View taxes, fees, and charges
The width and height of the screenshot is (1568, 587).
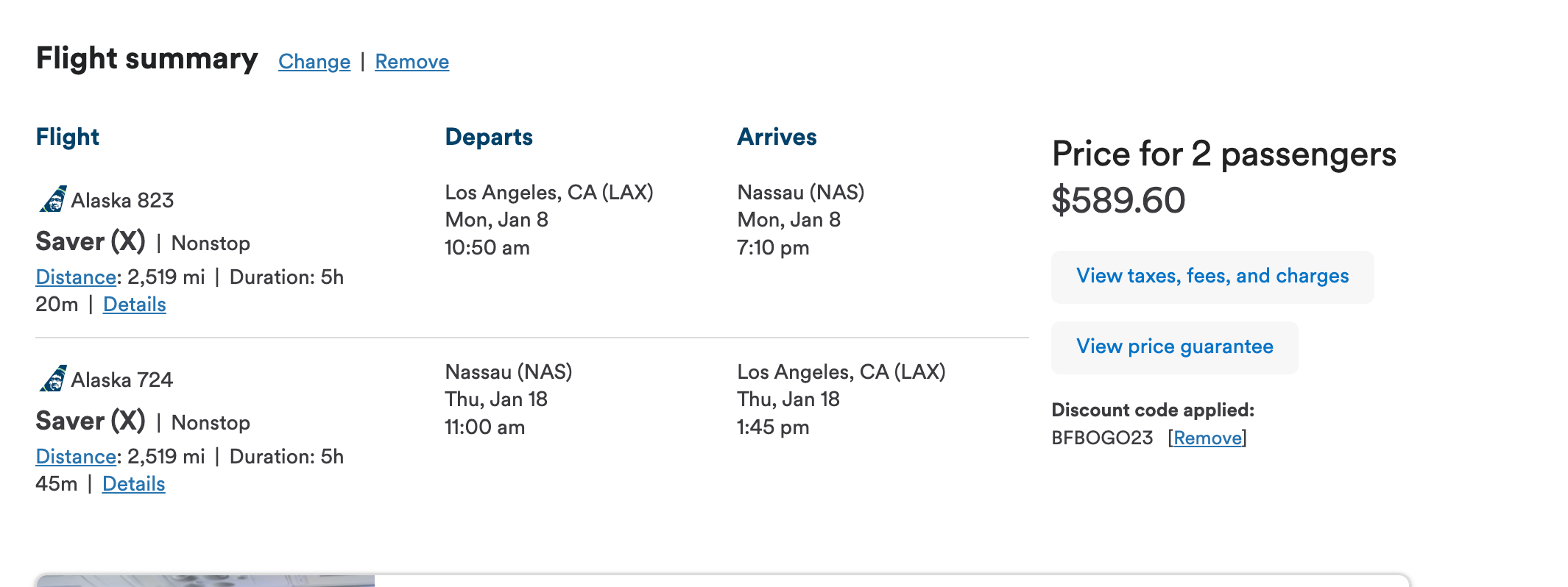coord(1212,276)
